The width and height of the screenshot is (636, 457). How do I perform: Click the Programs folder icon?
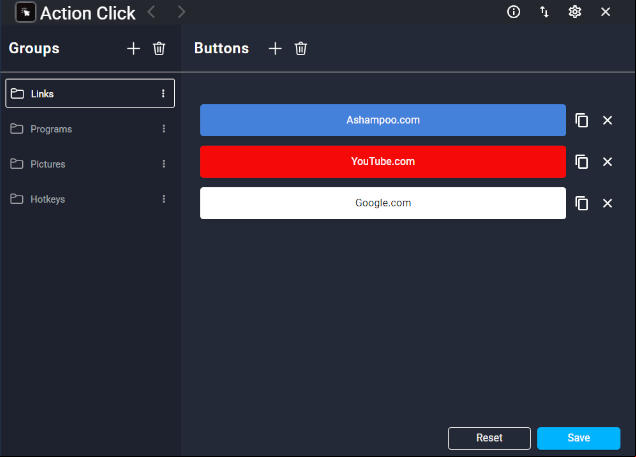17,129
